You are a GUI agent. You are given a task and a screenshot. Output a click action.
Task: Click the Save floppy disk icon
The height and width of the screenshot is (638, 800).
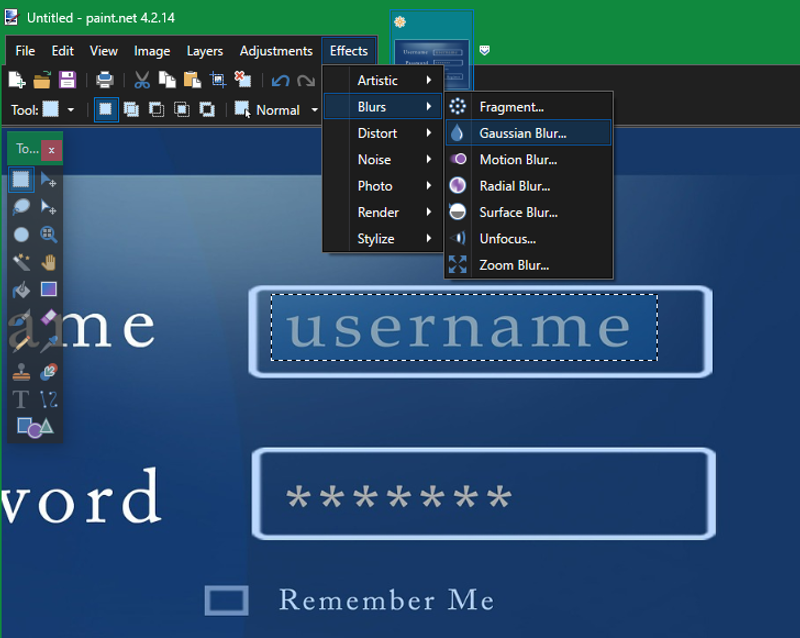(67, 80)
